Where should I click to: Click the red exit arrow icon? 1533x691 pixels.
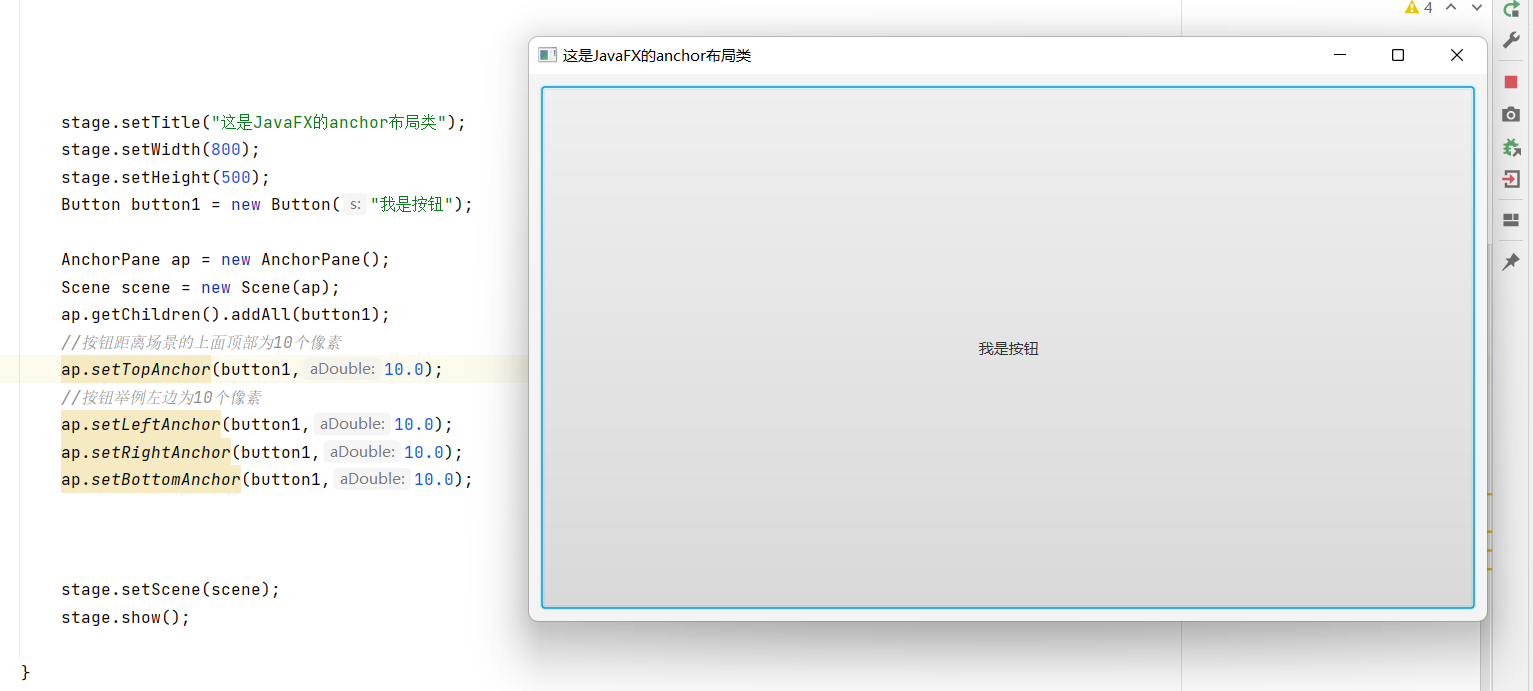pyautogui.click(x=1511, y=179)
